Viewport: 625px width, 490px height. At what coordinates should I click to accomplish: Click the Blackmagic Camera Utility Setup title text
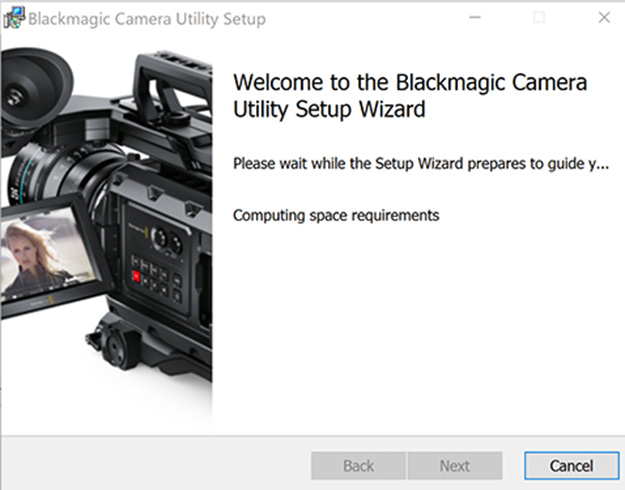coord(147,19)
